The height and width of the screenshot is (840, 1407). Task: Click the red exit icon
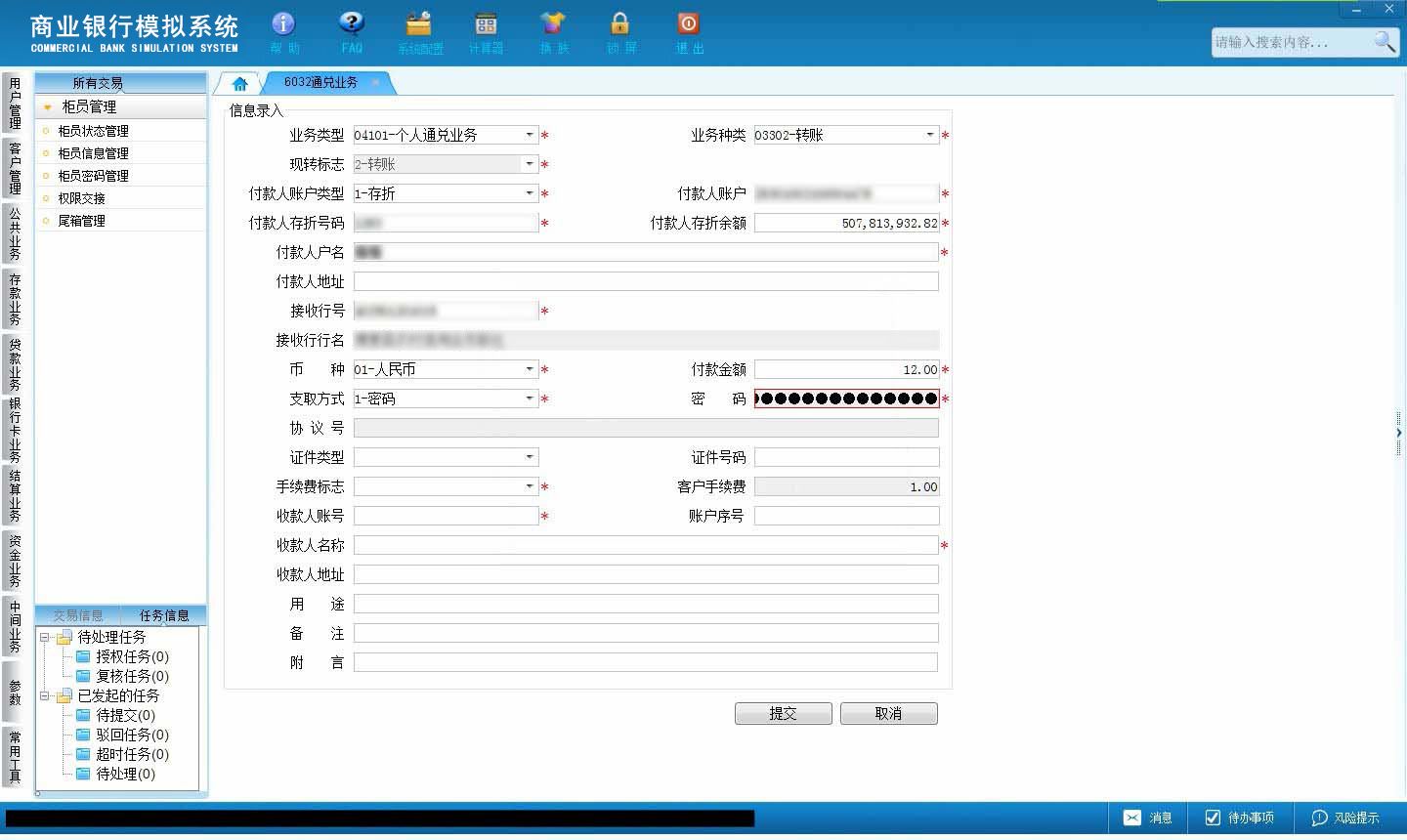coord(688,23)
